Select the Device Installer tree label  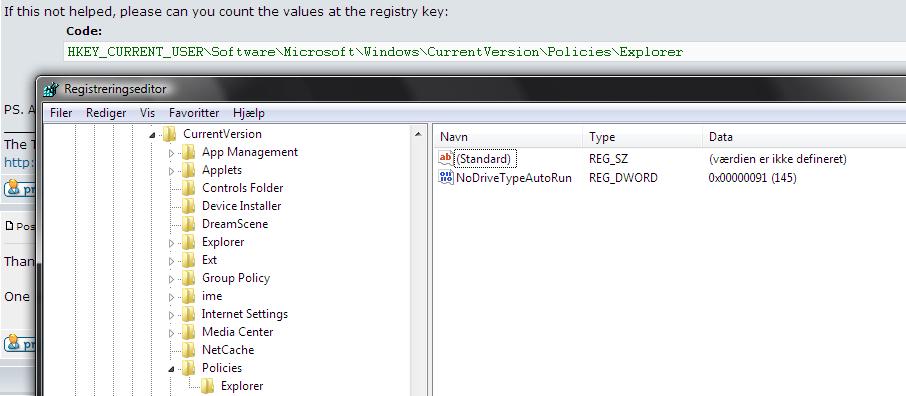242,206
